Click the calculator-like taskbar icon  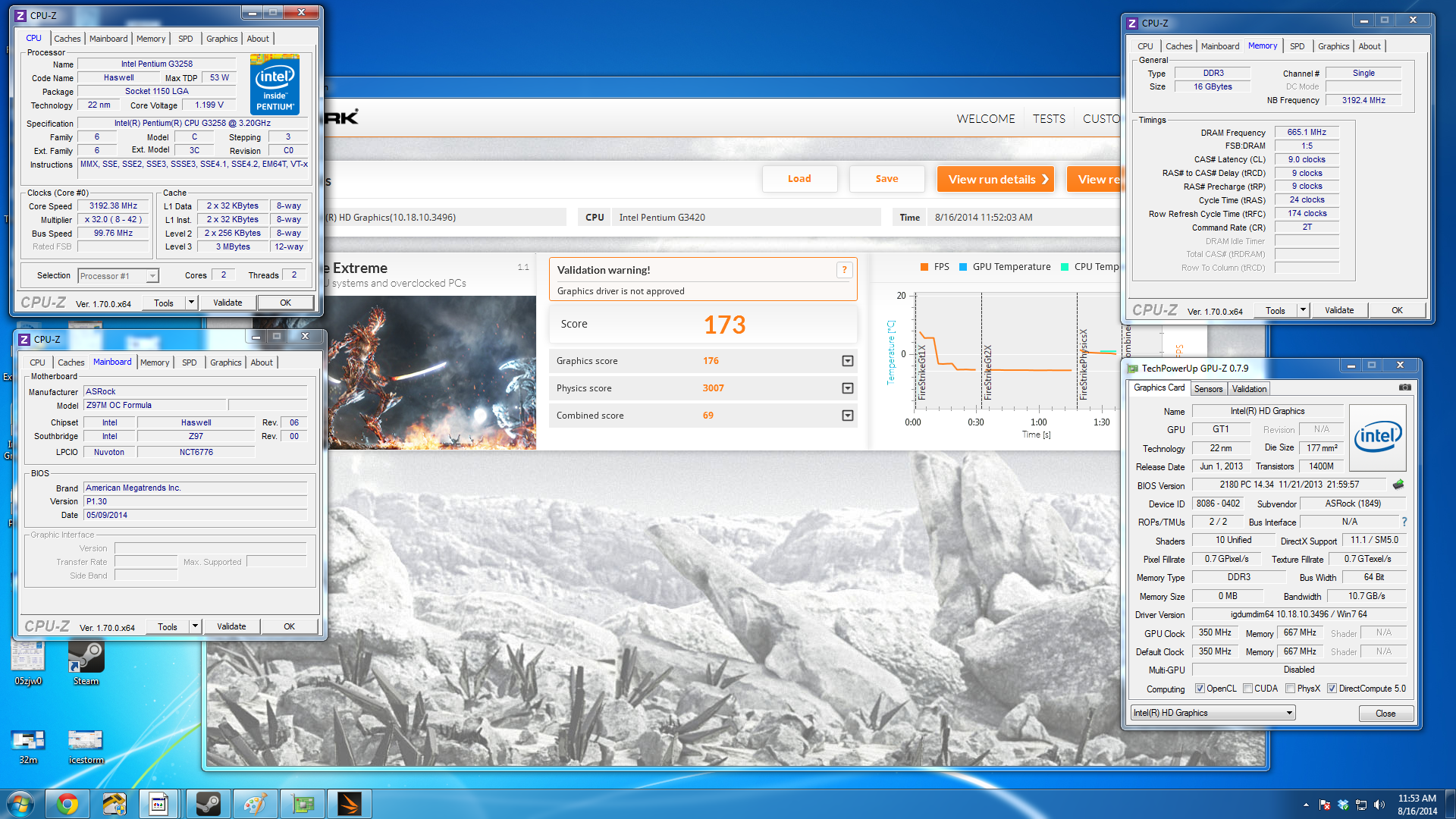click(x=158, y=804)
